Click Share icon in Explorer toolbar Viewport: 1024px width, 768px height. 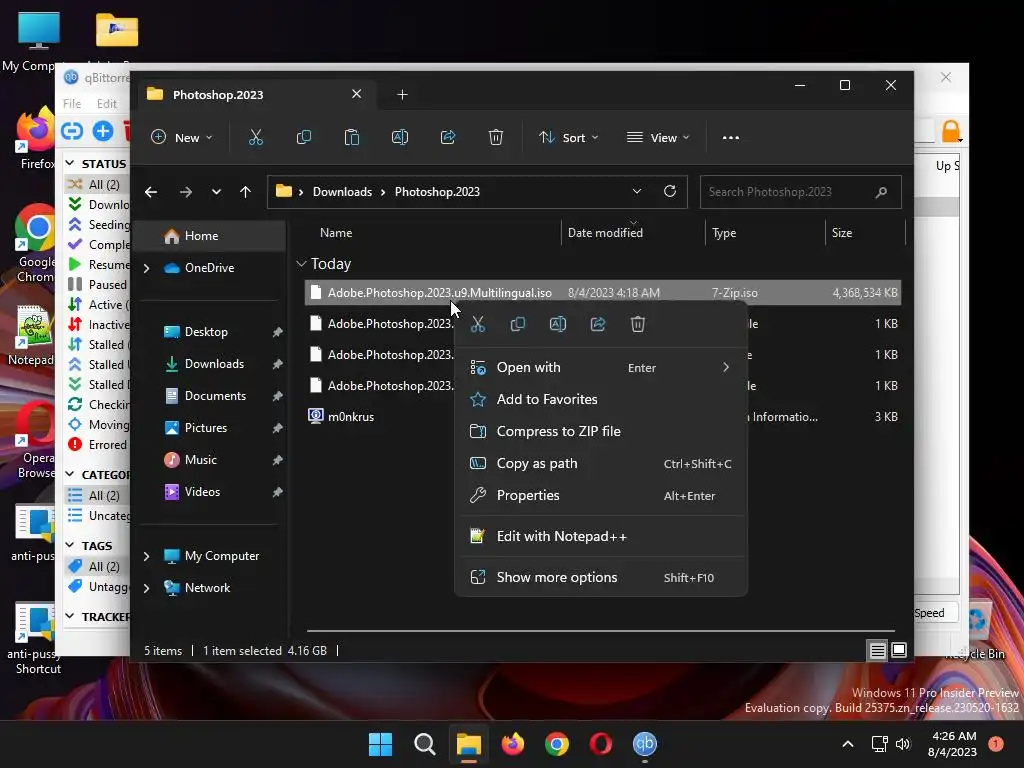click(448, 137)
